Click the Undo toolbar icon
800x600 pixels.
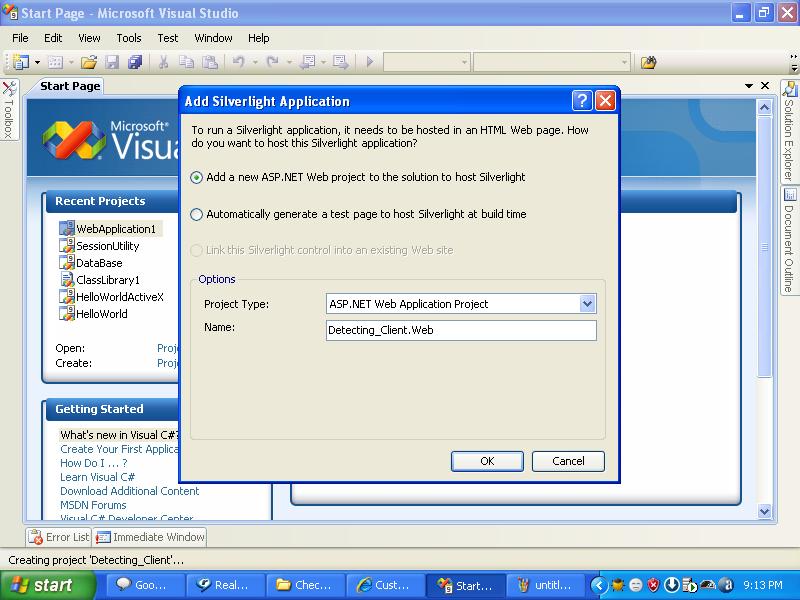[x=238, y=62]
